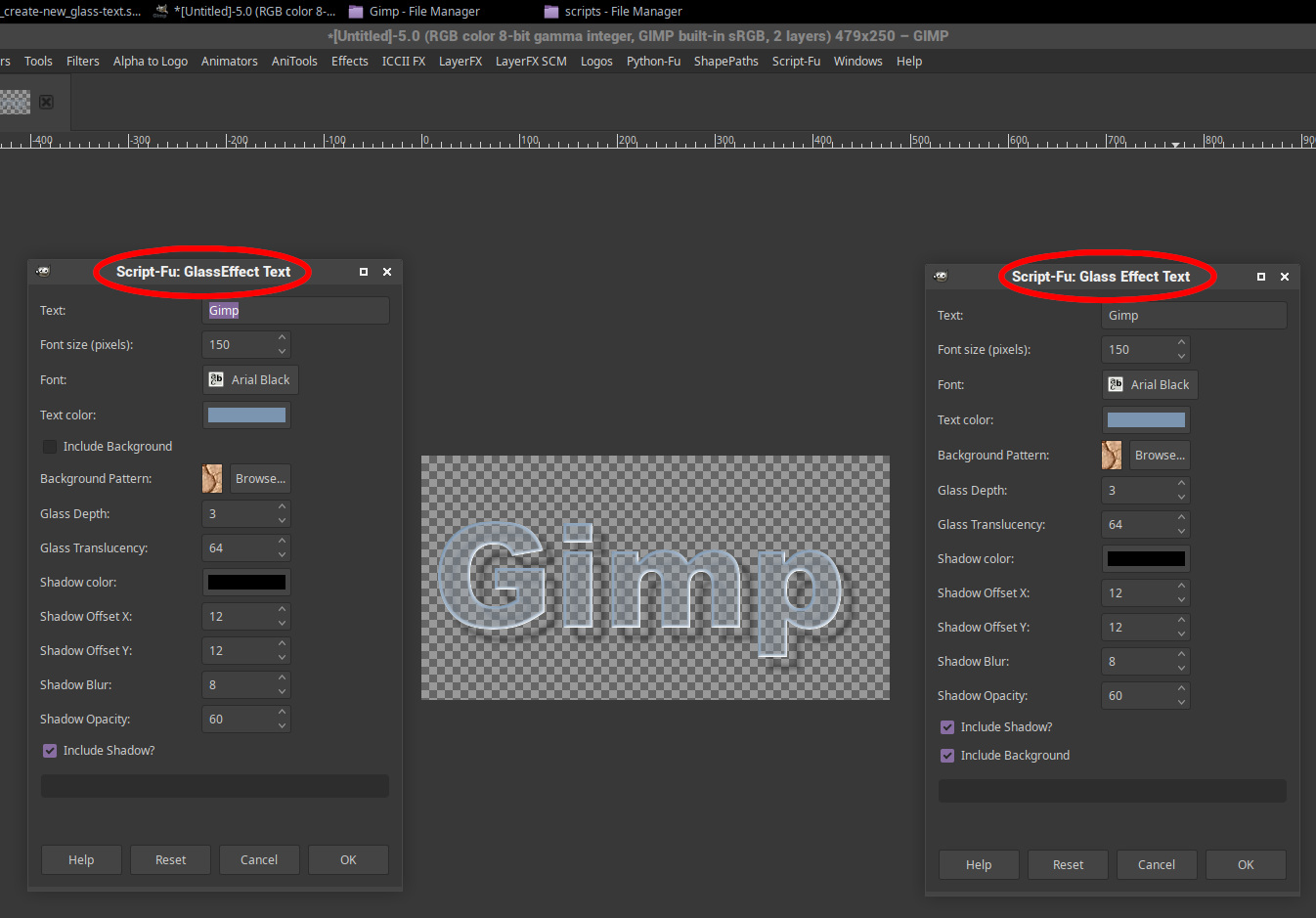Increase Font size in the left dialog
The width and height of the screenshot is (1316, 918).
[x=282, y=338]
